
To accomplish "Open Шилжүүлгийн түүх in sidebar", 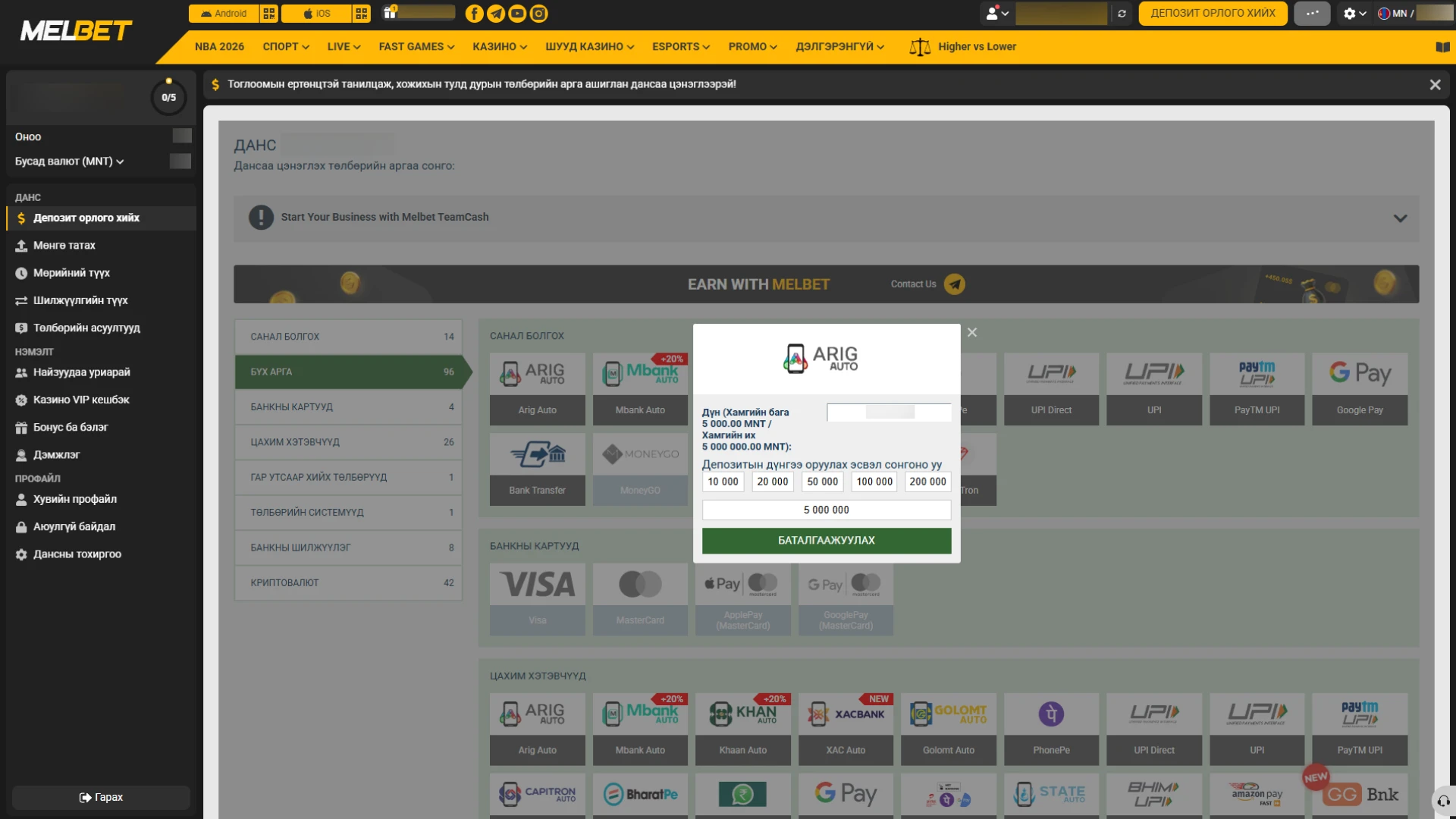I will [101, 300].
